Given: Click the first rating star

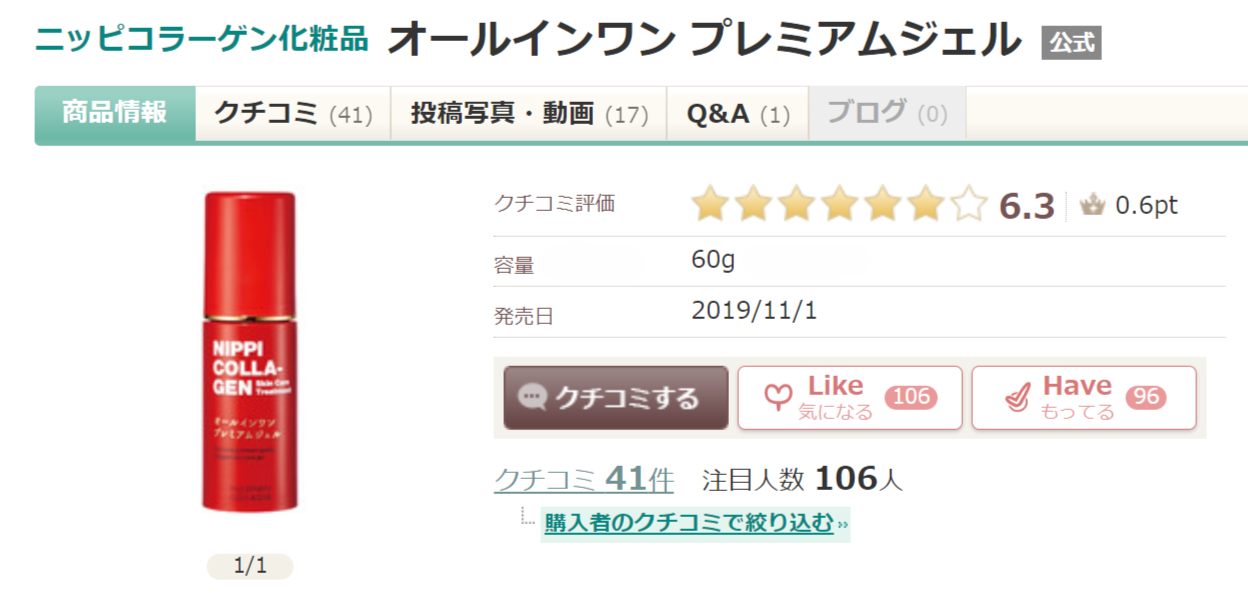Looking at the screenshot, I should point(710,204).
